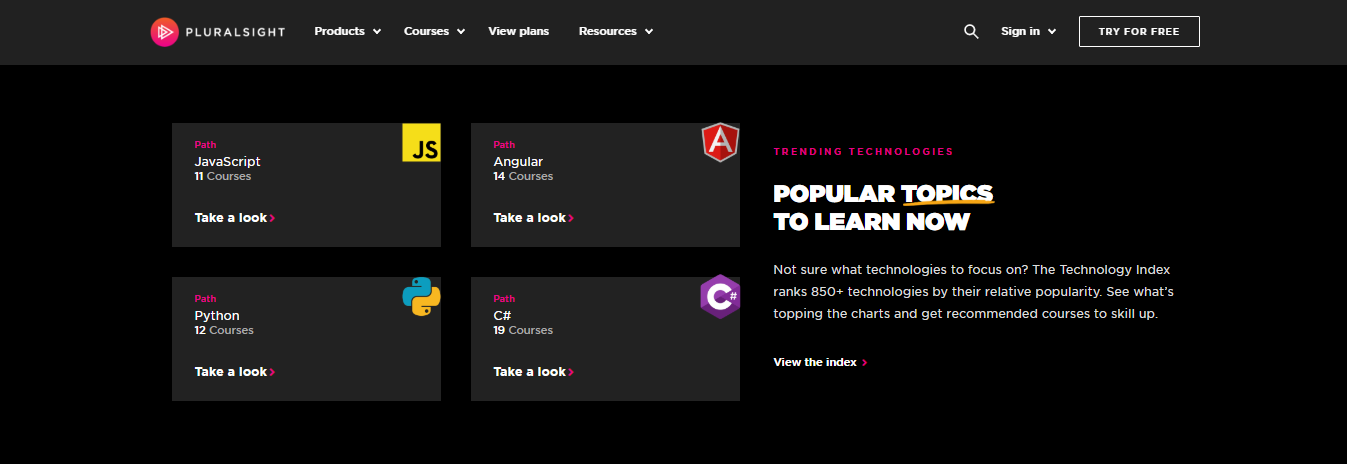Click the Python snake logo icon

(421, 297)
